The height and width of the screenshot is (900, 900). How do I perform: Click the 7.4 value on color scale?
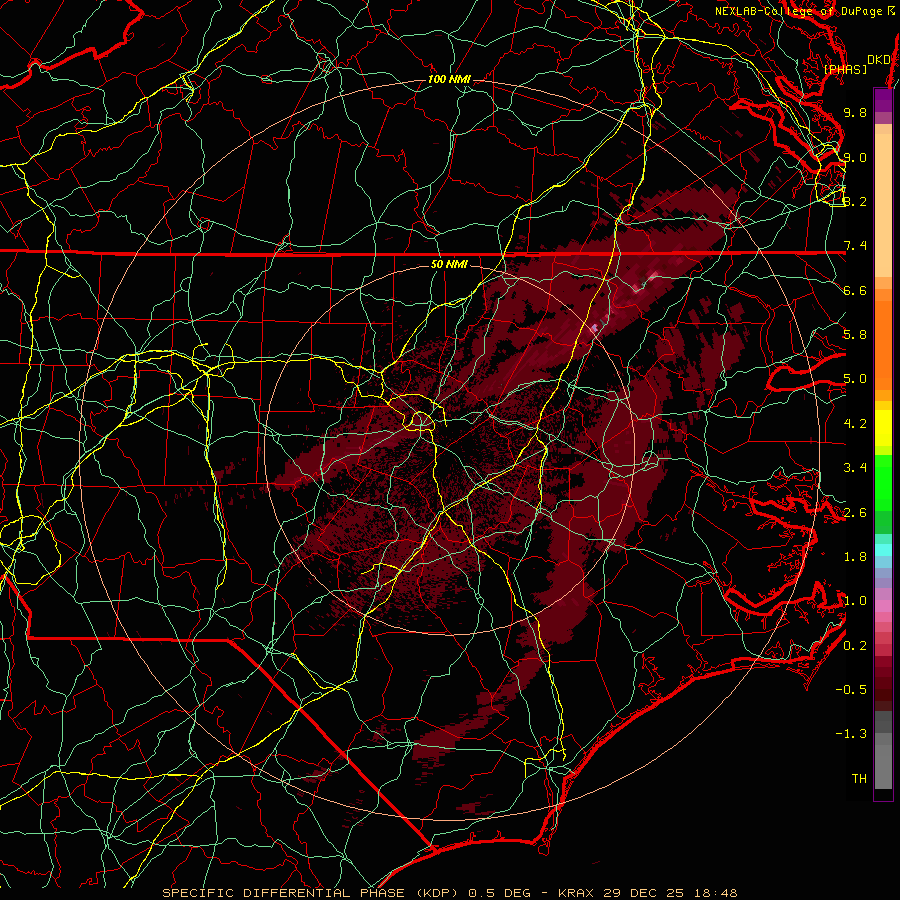tap(855, 246)
